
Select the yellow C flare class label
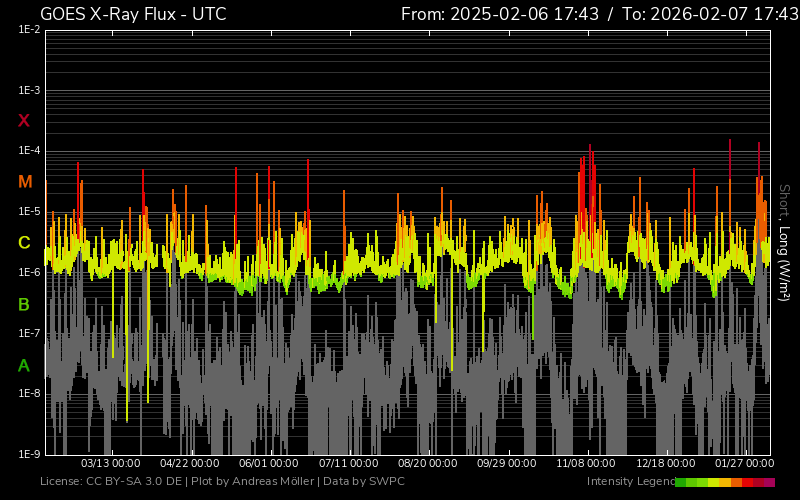click(24, 243)
